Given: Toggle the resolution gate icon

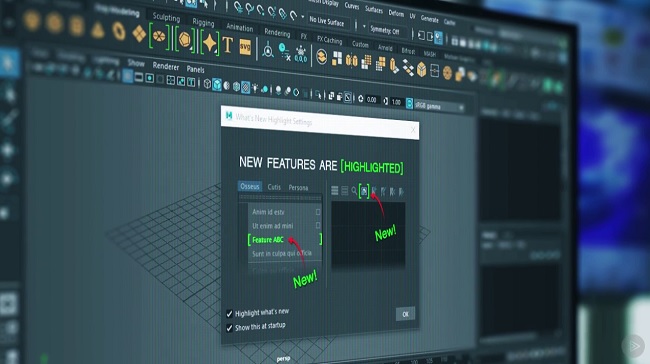Looking at the screenshot, I should click(149, 78).
